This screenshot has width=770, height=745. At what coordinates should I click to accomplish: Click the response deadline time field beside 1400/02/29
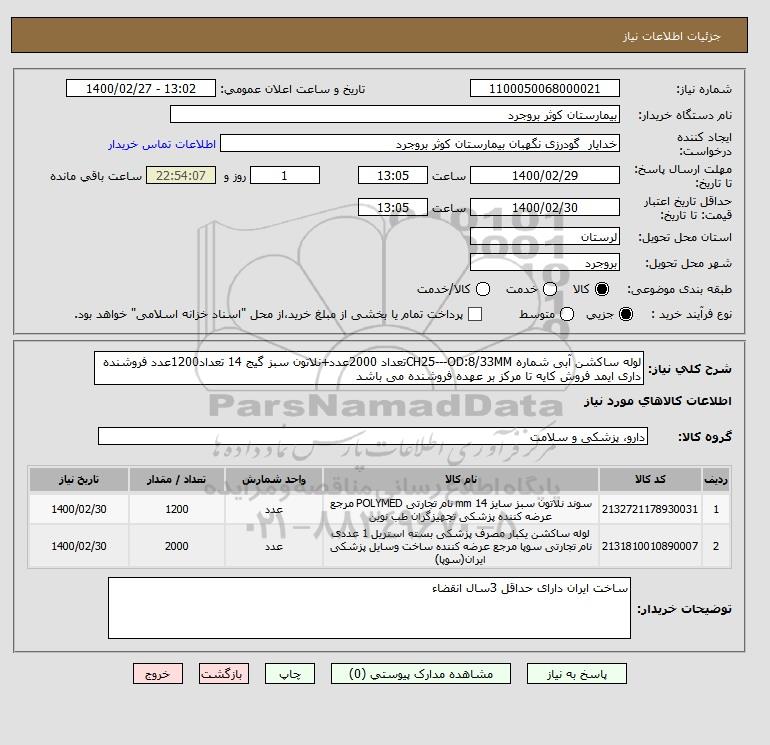click(x=393, y=175)
